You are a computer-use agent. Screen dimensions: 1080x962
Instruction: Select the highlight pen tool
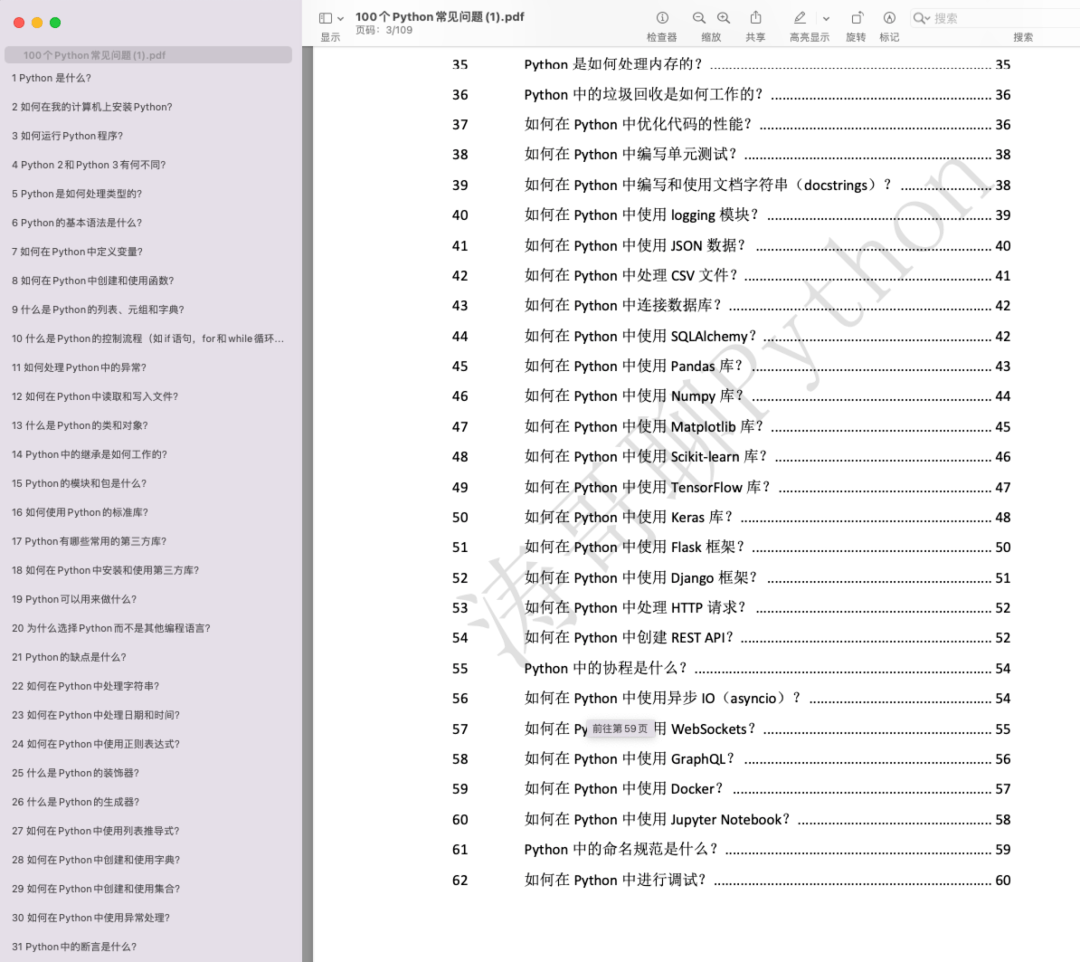800,18
